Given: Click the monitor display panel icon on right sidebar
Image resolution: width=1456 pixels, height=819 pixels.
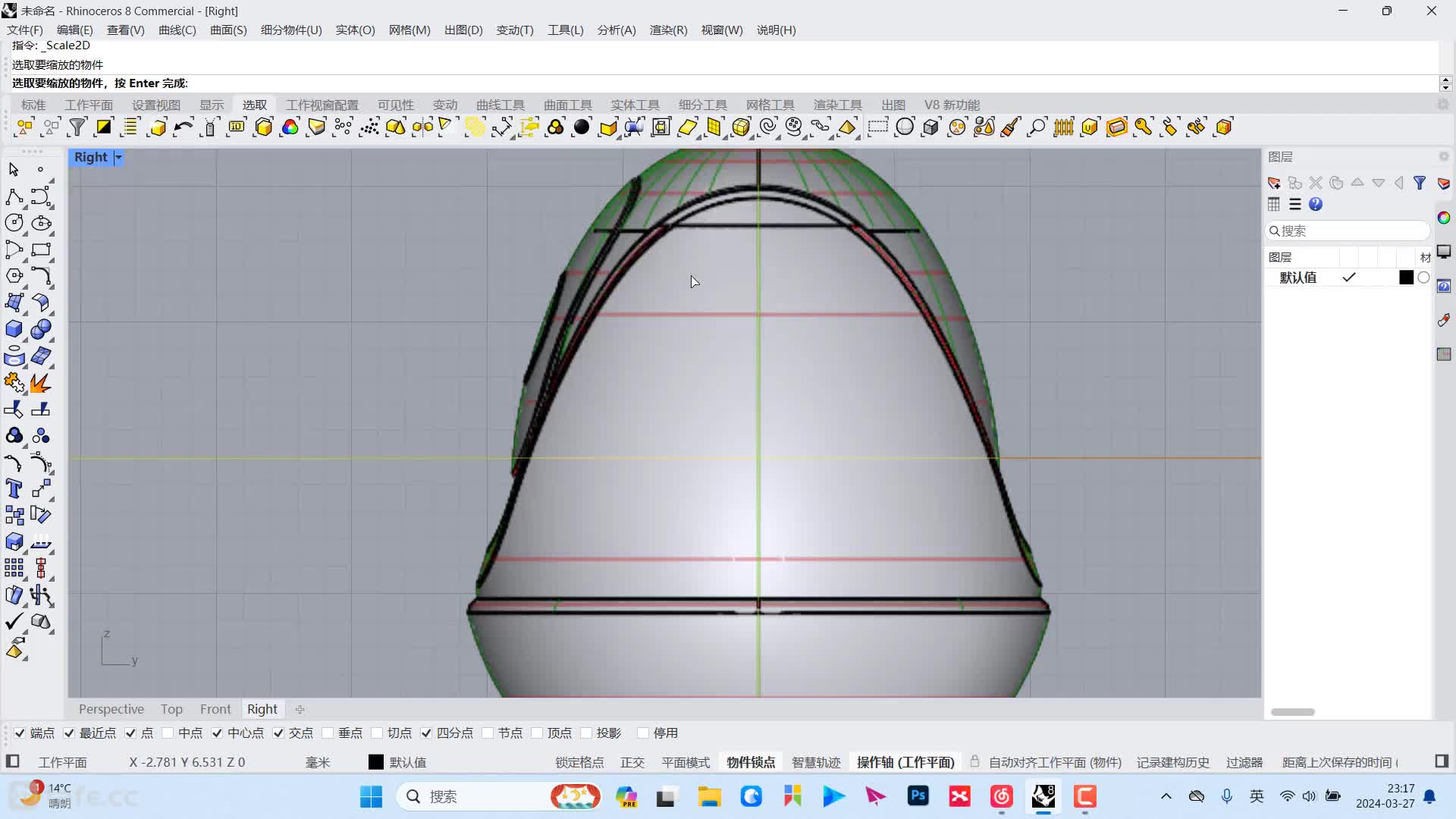Looking at the screenshot, I should click(x=1444, y=251).
